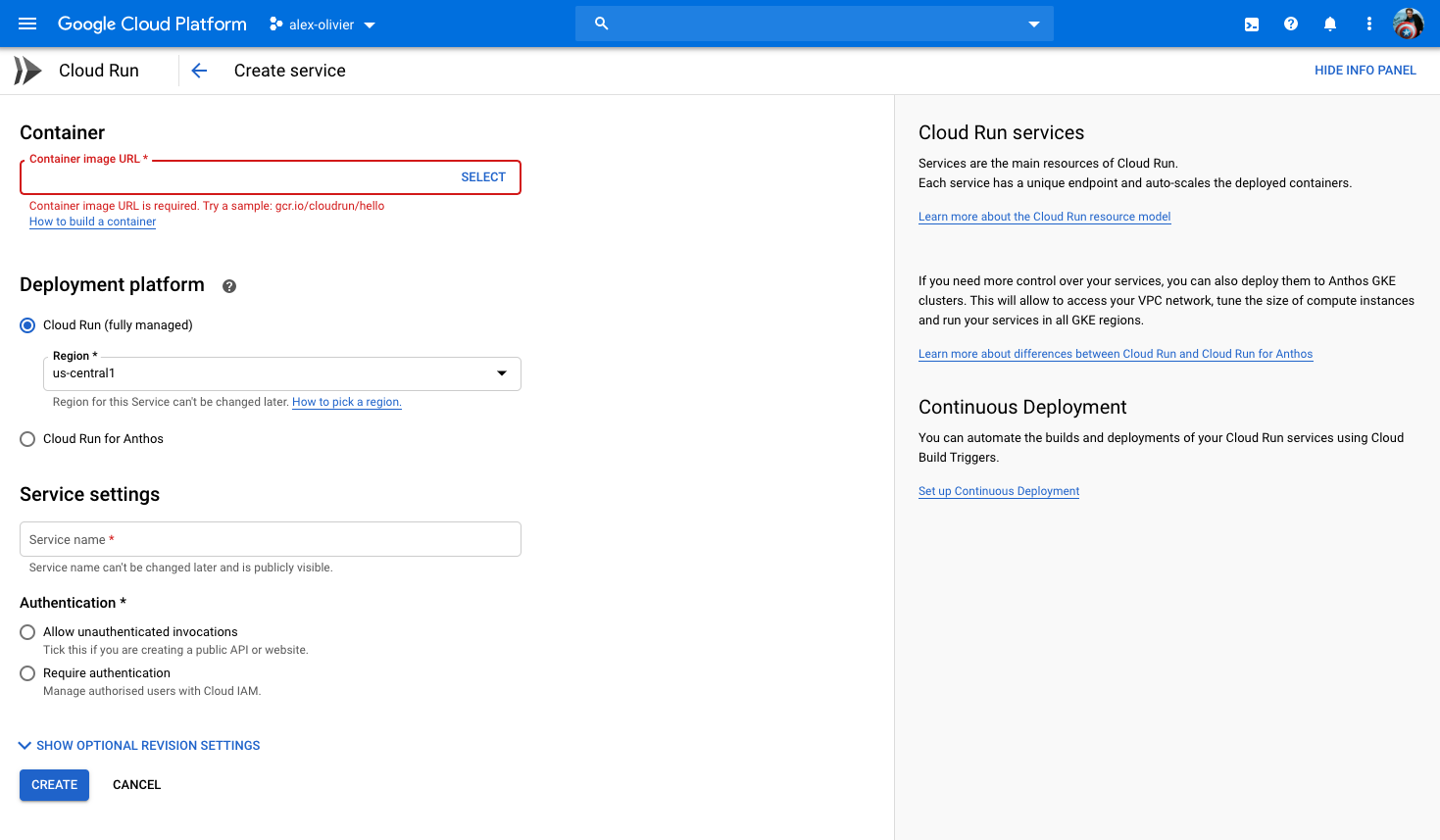1440x840 pixels.
Task: Click the Cloud Run title text
Action: [x=99, y=71]
